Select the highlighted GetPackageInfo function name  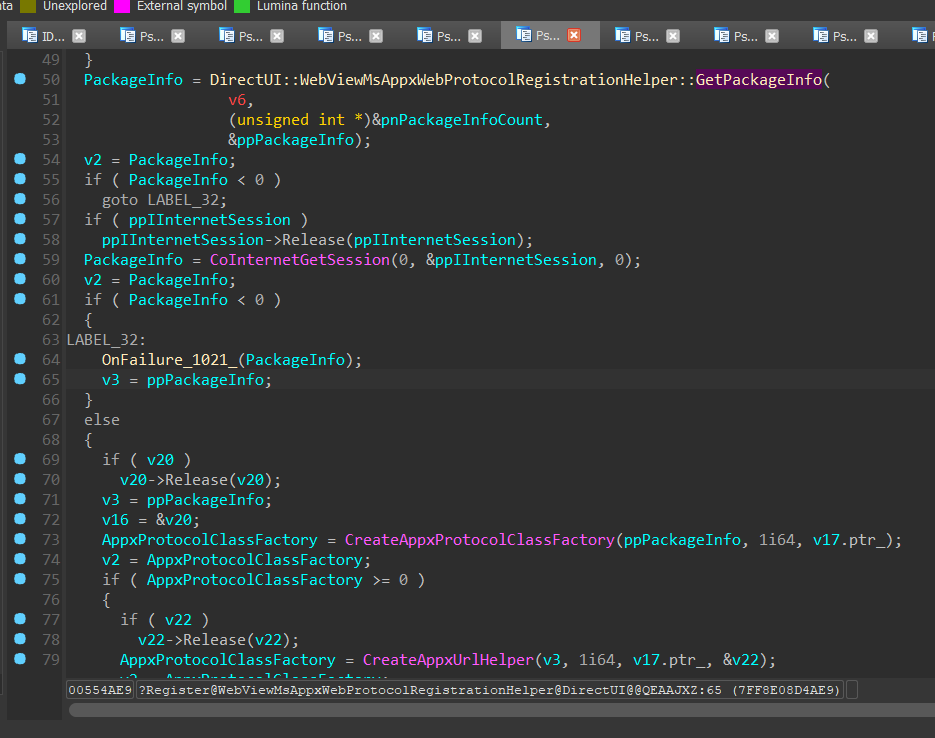coord(759,80)
